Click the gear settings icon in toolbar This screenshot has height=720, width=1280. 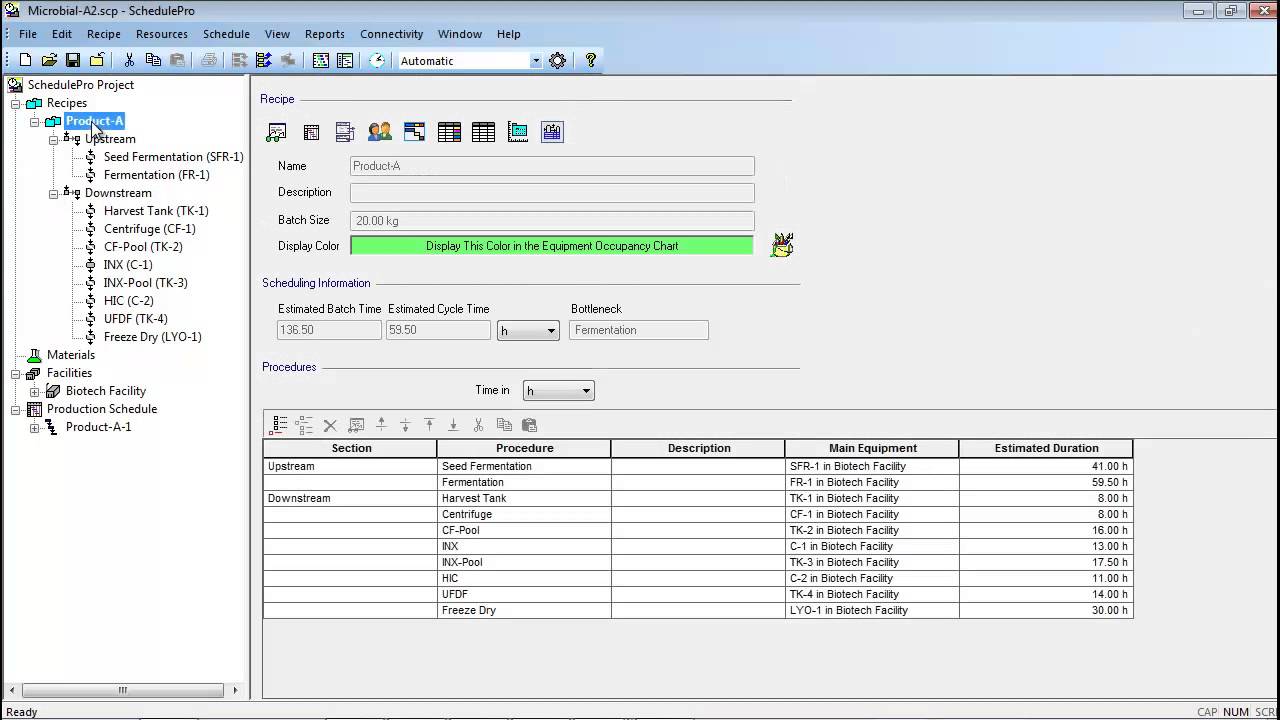pyautogui.click(x=558, y=61)
